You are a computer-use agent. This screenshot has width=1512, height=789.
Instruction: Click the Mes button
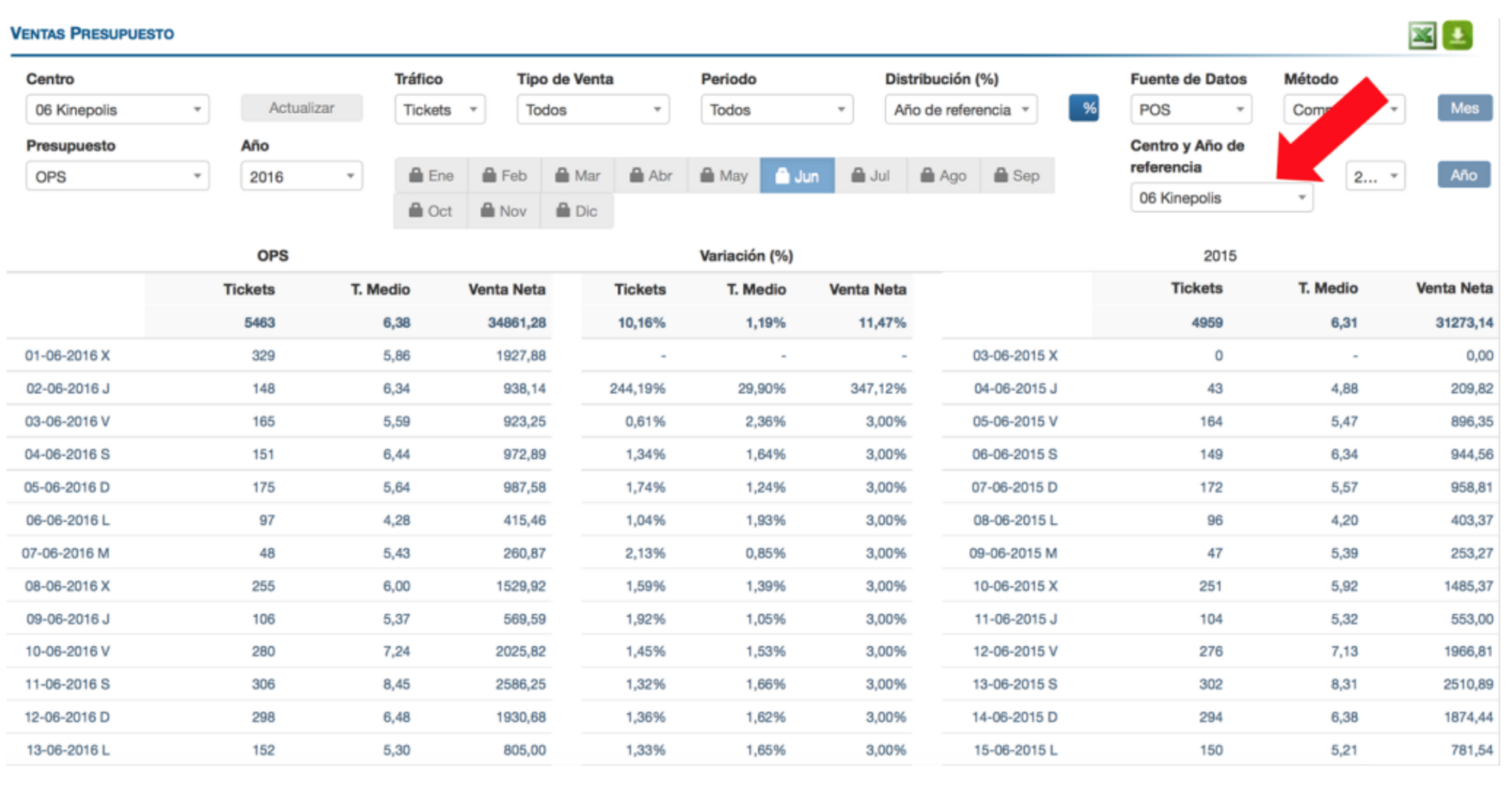click(1464, 109)
